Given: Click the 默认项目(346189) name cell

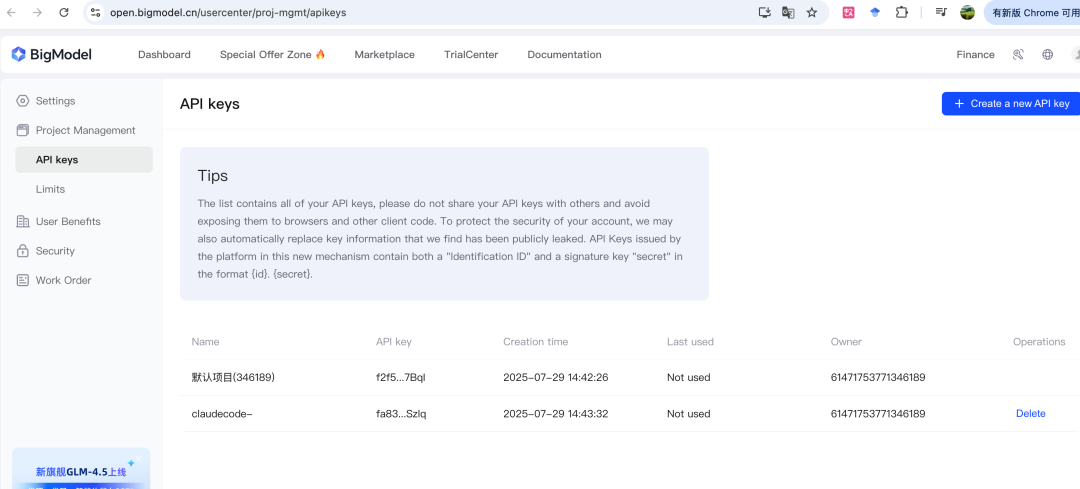Looking at the screenshot, I should click(x=233, y=377).
